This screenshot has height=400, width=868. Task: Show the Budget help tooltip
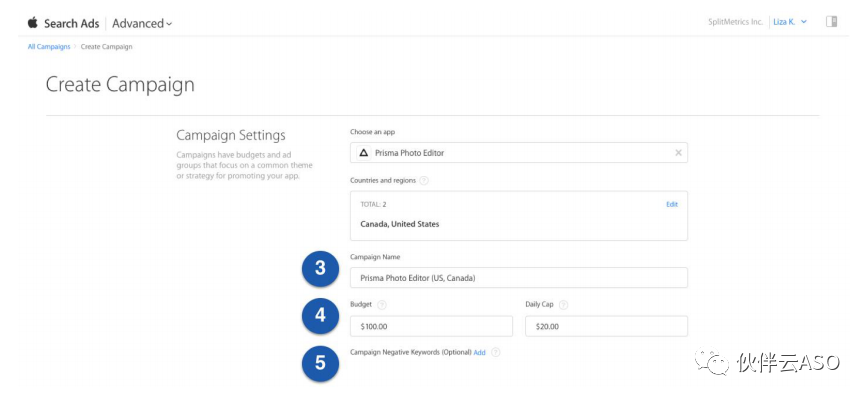point(383,305)
